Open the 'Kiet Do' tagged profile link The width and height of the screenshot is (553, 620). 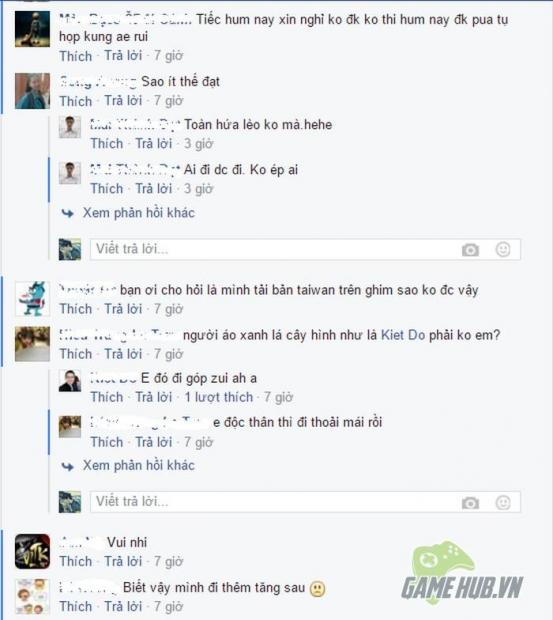(x=403, y=335)
